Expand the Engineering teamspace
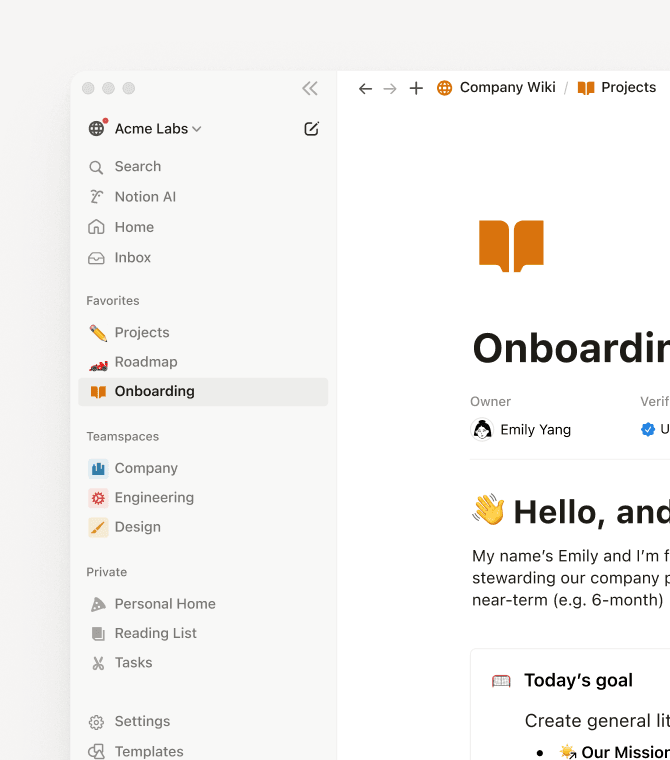Image resolution: width=670 pixels, height=760 pixels. (154, 497)
